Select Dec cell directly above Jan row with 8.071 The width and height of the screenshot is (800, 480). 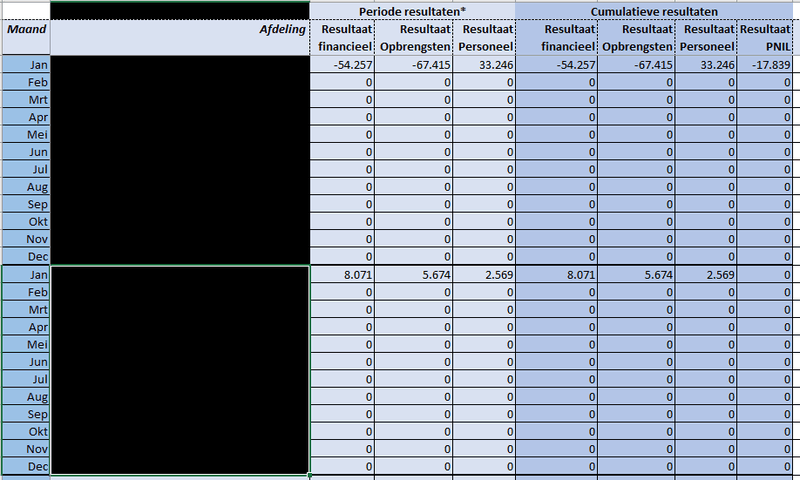tap(26, 257)
